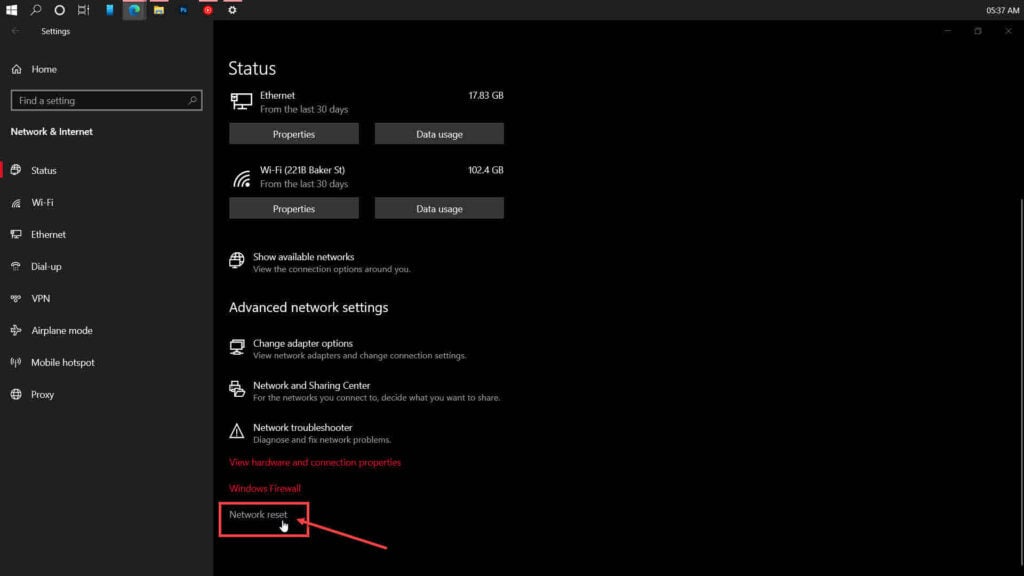Open Windows Firewall link
Screen dimensions: 1024x576
pos(265,489)
